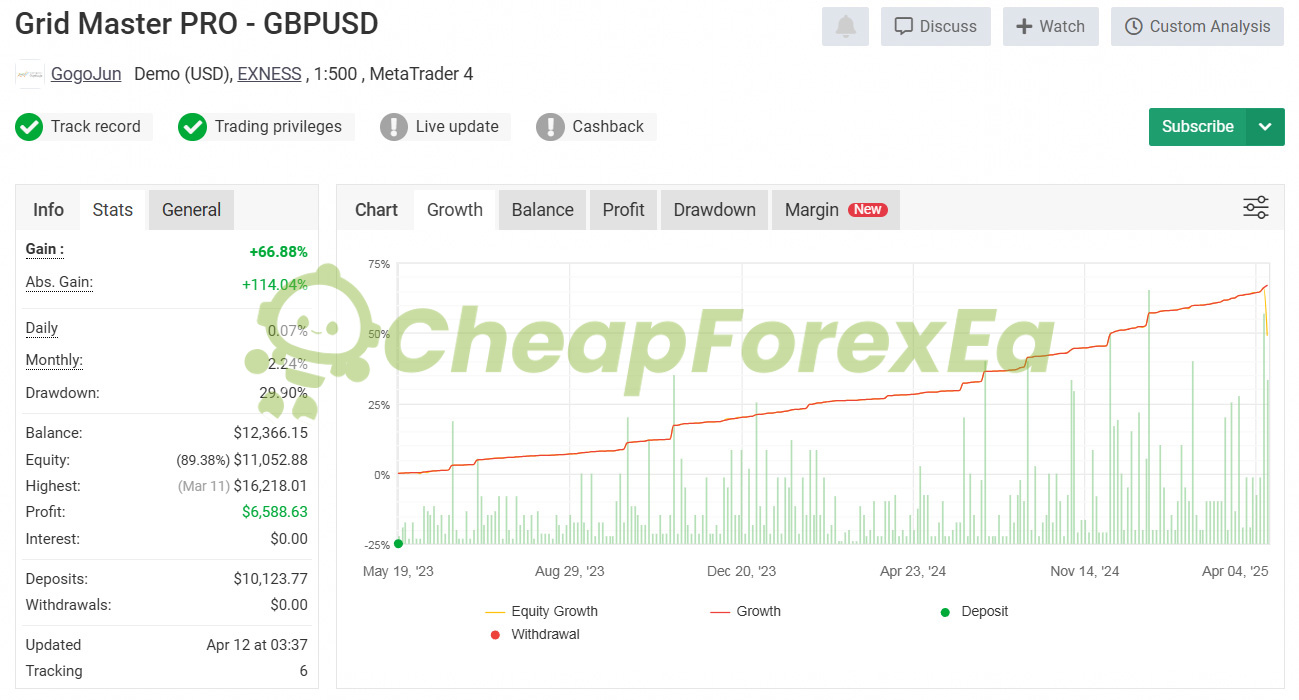Click the Daily label
The image size is (1299, 700).
(42, 328)
